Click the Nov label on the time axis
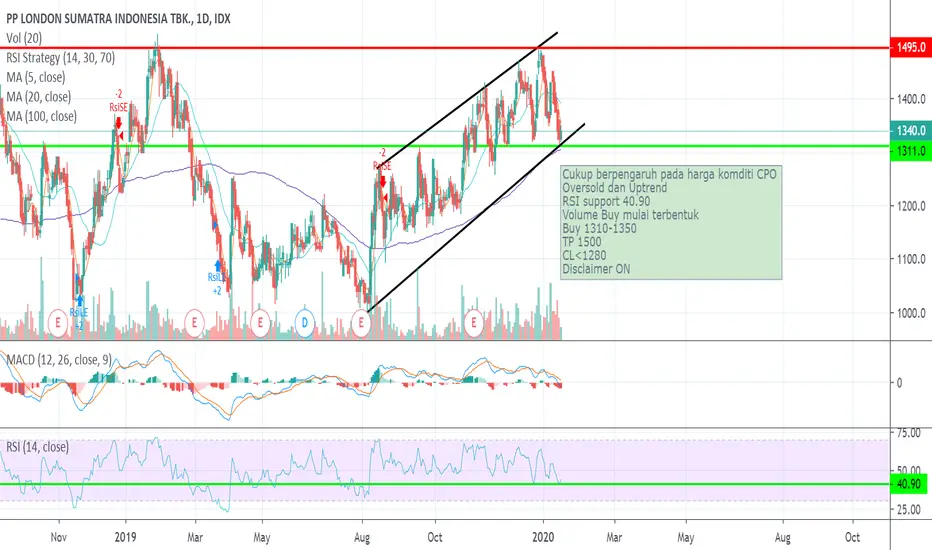The height and width of the screenshot is (550, 932). 58,538
